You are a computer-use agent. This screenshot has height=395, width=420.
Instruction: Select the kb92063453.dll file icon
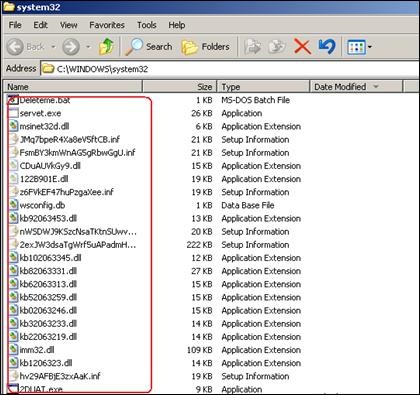[x=13, y=218]
